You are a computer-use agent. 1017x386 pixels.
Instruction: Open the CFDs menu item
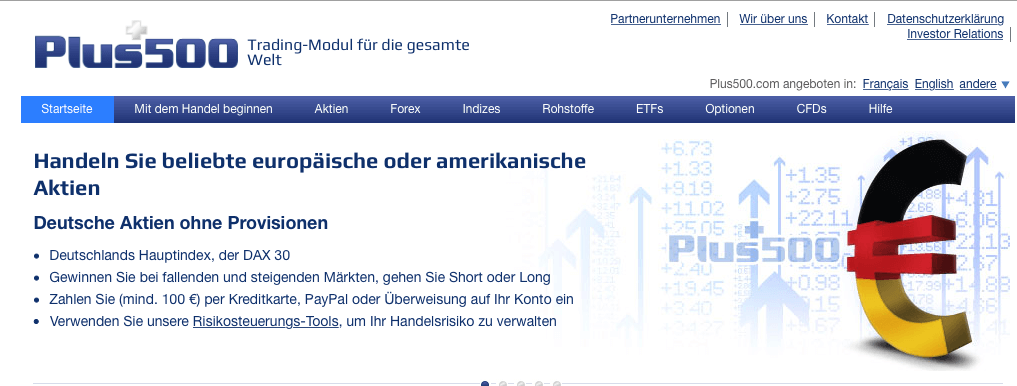[x=811, y=109]
